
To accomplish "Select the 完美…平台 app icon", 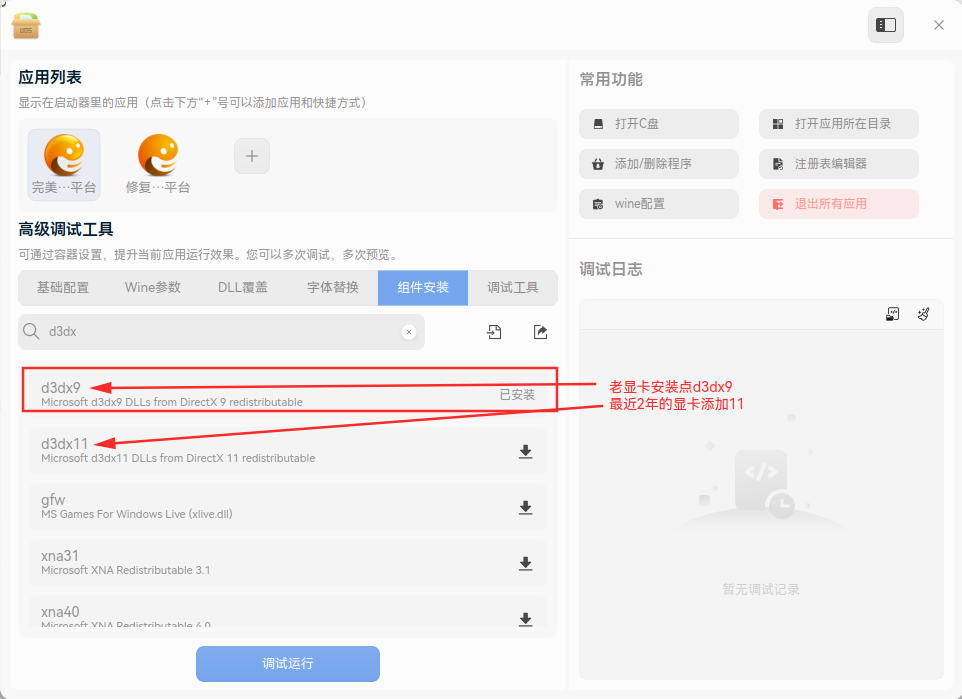I will pos(64,164).
